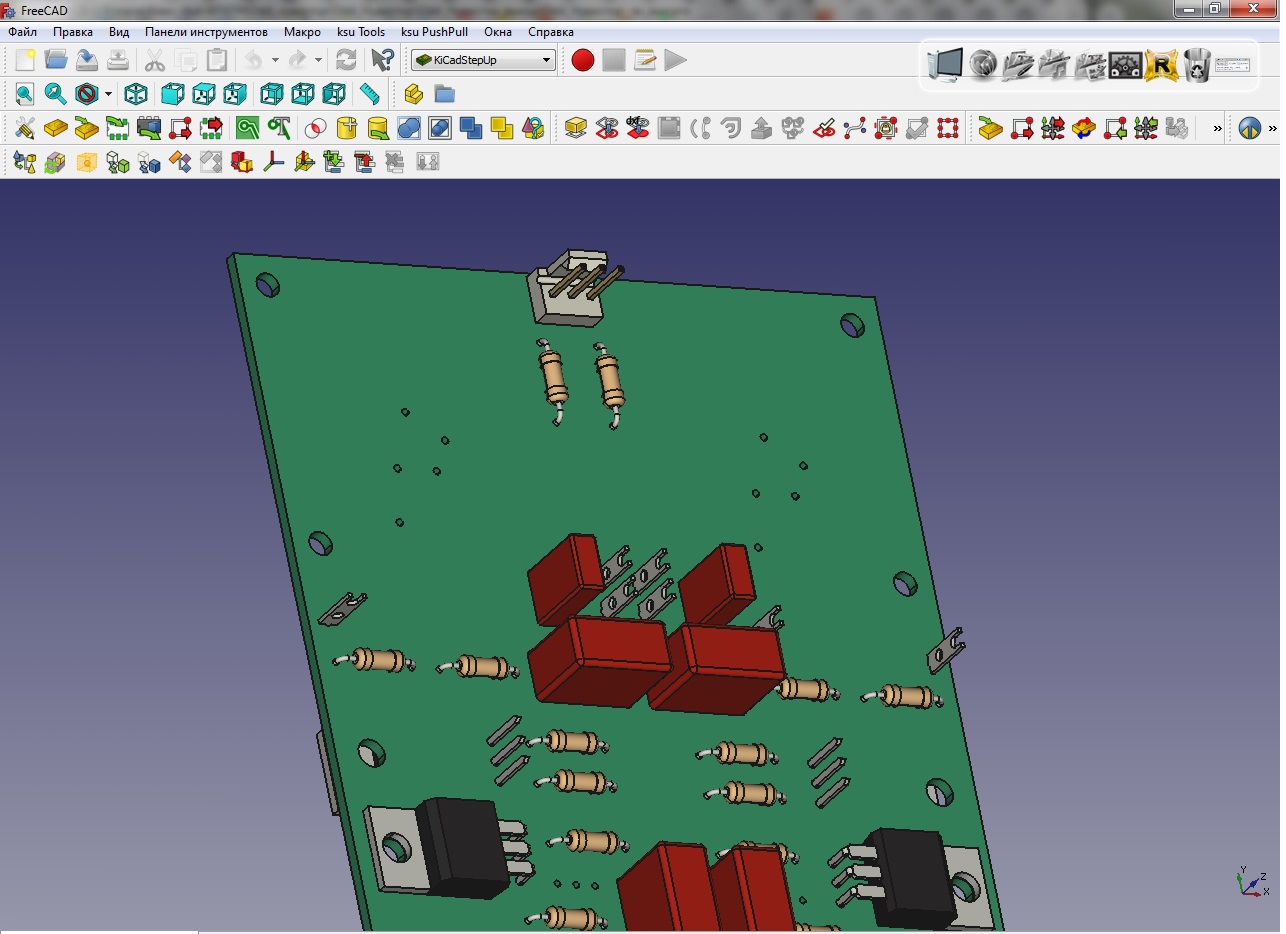Click the Fit All view icon
1286x934 pixels.
(x=24, y=95)
